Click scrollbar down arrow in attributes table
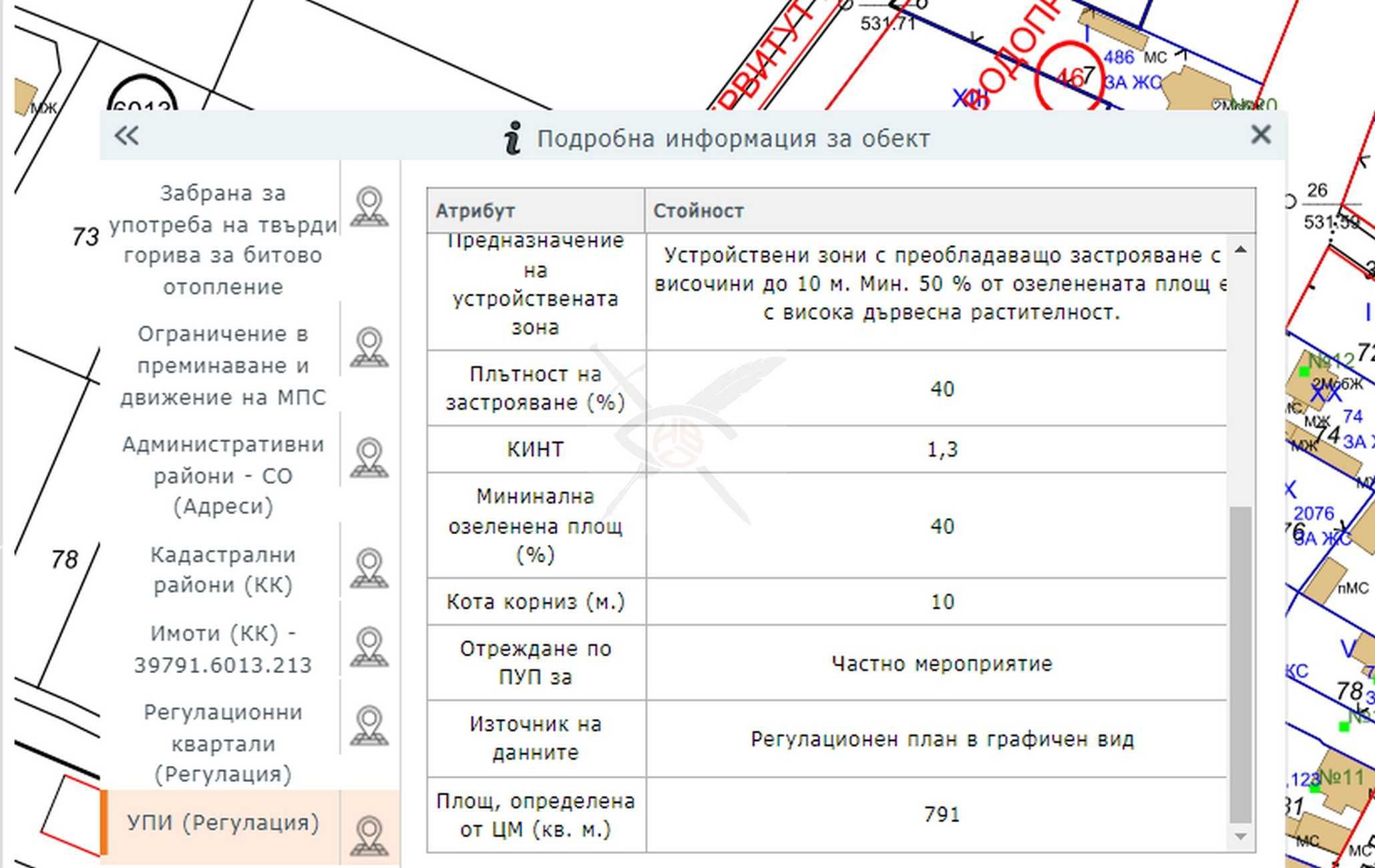The width and height of the screenshot is (1375, 868). point(1240,837)
